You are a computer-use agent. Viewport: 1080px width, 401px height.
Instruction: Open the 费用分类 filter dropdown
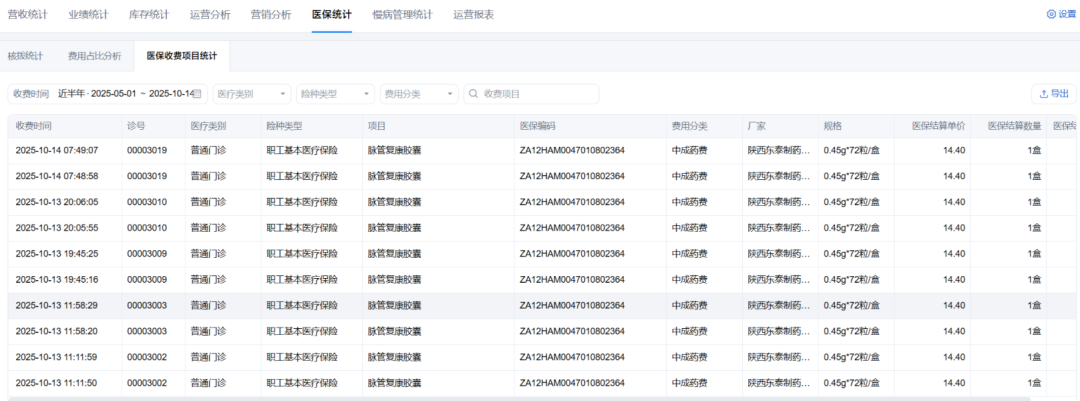(x=419, y=94)
